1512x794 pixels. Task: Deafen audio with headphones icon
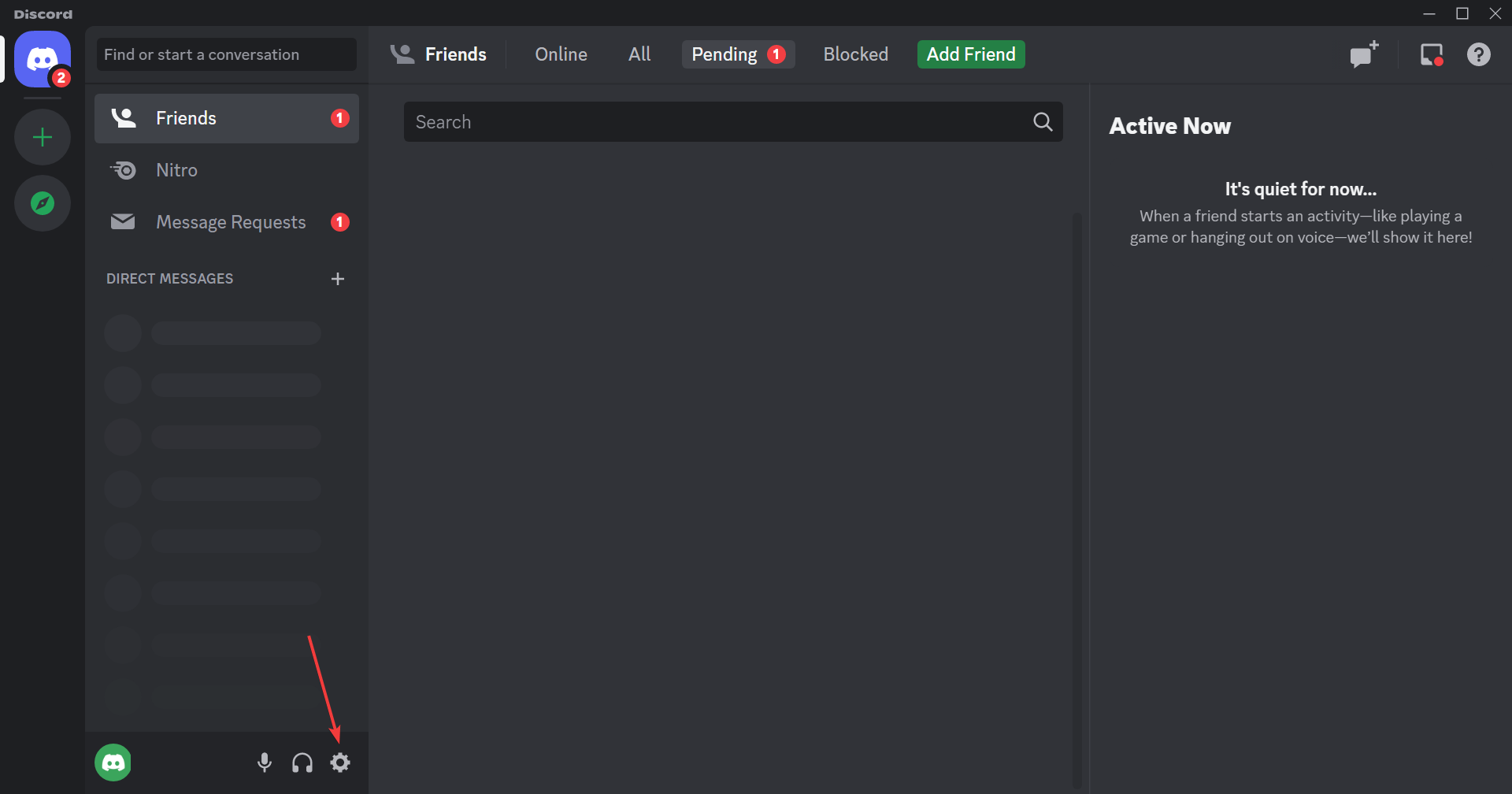click(302, 762)
